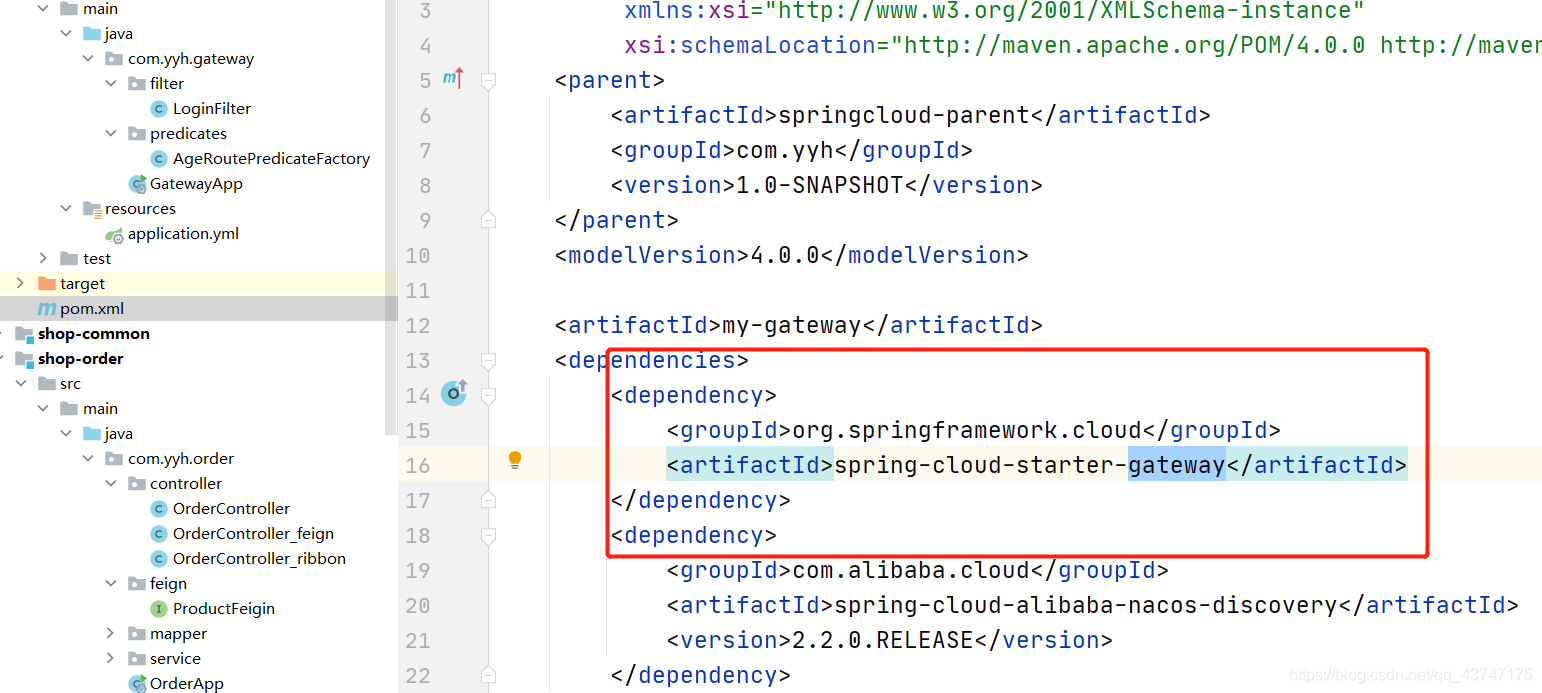Click the highlighted word gateway in artifactId

pyautogui.click(x=1176, y=465)
